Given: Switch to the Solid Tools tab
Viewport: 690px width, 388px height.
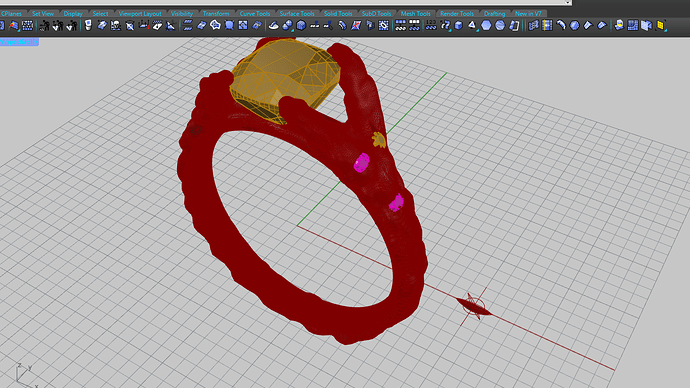Looking at the screenshot, I should click(x=338, y=14).
